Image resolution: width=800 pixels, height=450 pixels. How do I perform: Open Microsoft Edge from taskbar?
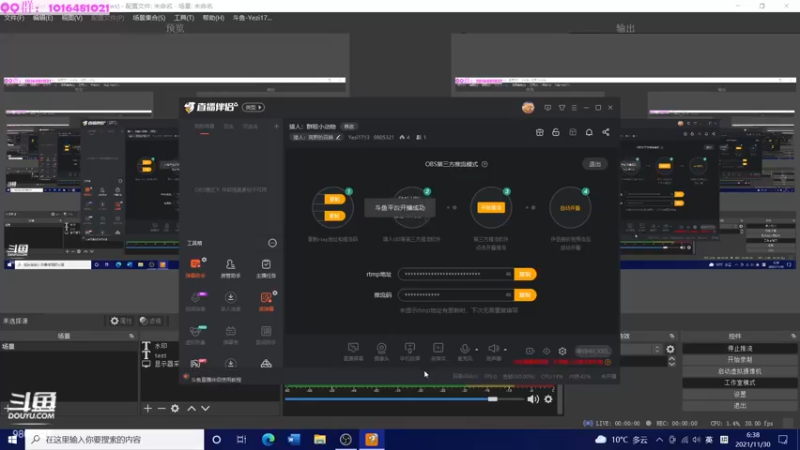tap(268, 439)
